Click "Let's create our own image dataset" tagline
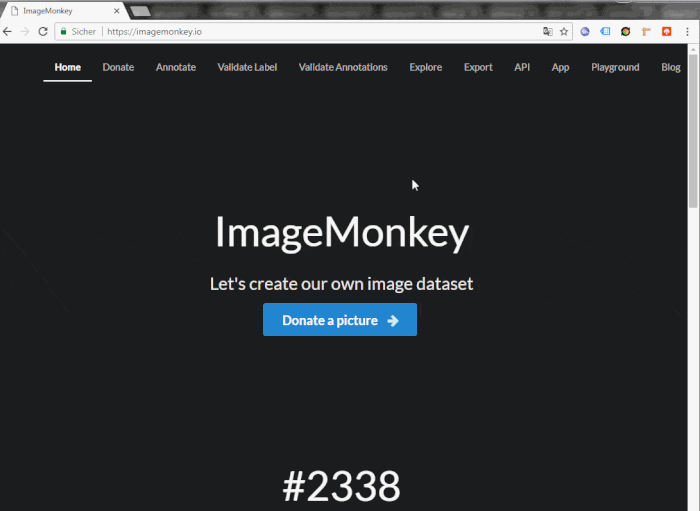Image resolution: width=700 pixels, height=511 pixels. click(342, 284)
